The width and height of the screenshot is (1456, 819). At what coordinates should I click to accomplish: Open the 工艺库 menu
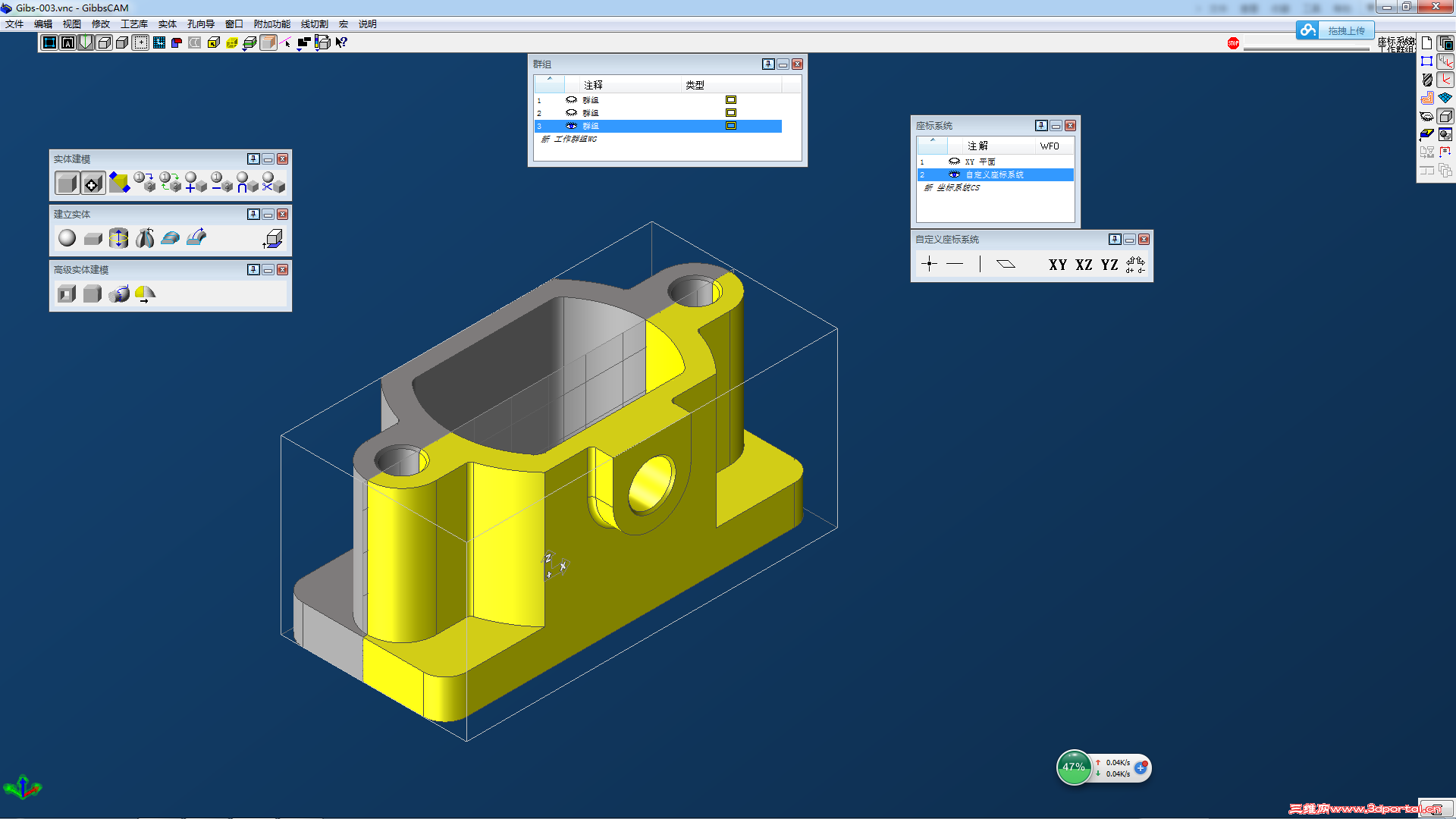[x=134, y=24]
